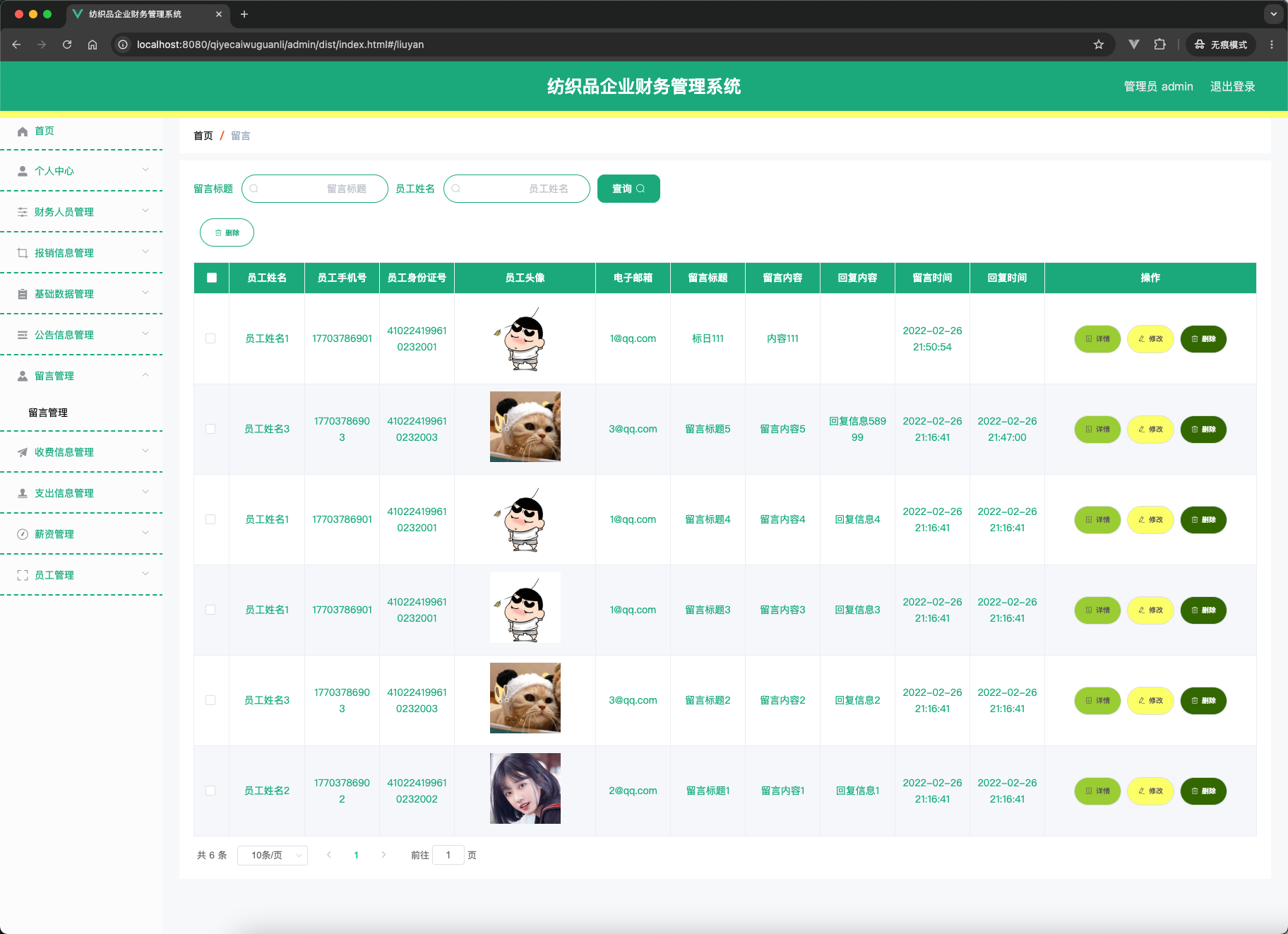Select the 留言管理 submenu item

click(x=81, y=413)
